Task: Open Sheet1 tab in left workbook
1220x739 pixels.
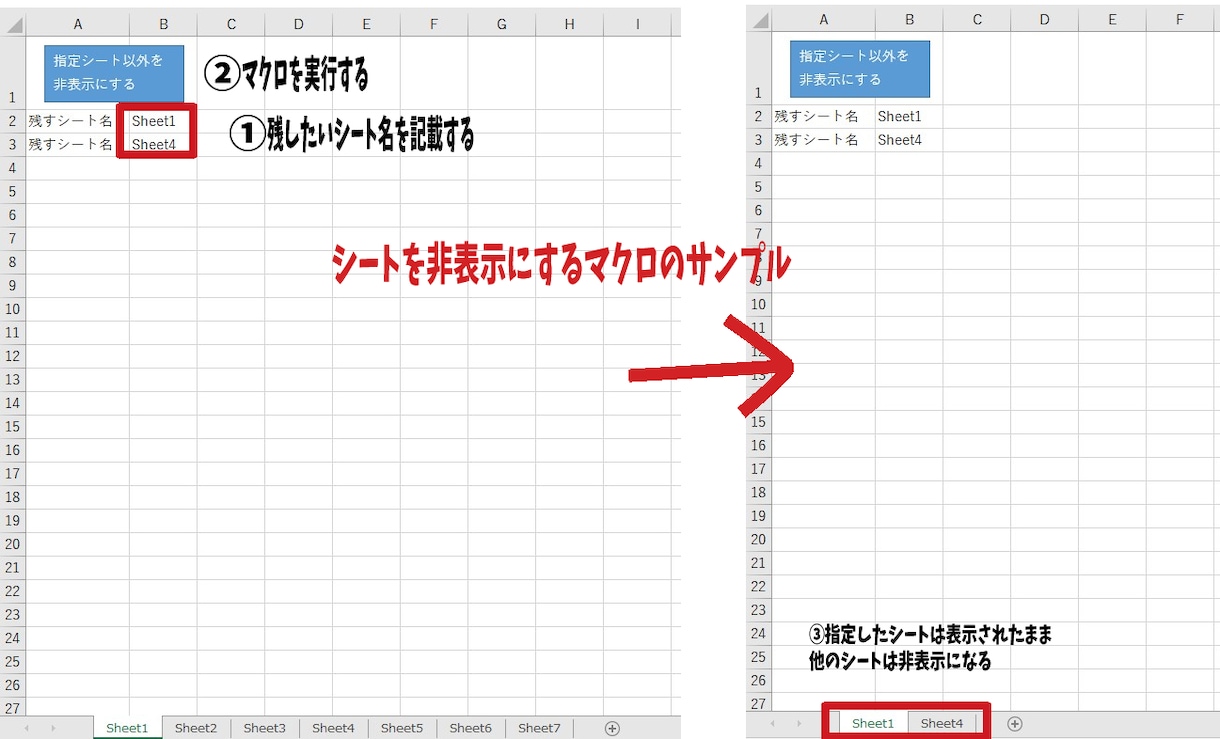Action: click(127, 728)
